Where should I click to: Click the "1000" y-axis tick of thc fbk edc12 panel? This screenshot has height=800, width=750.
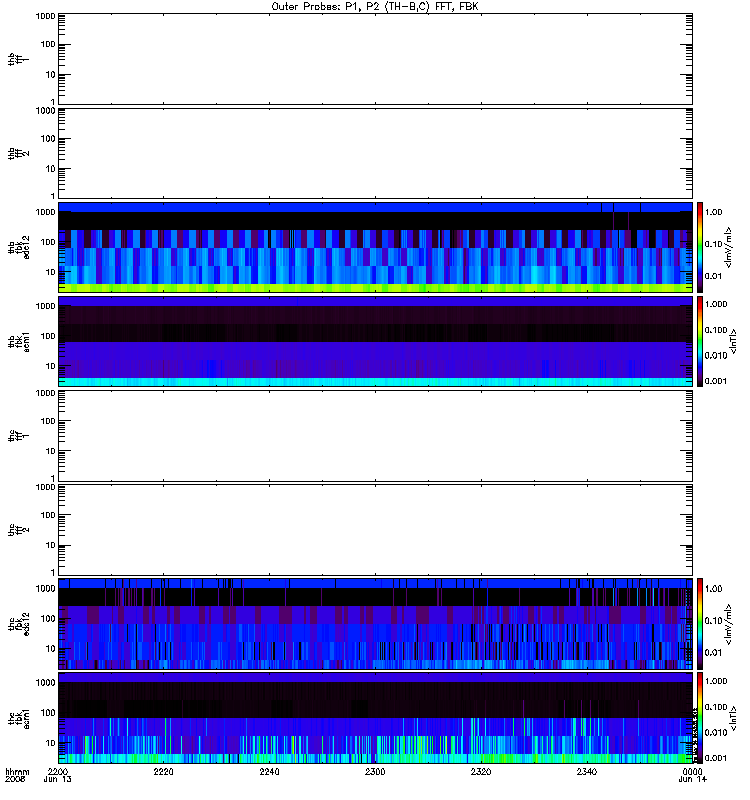tap(45, 588)
